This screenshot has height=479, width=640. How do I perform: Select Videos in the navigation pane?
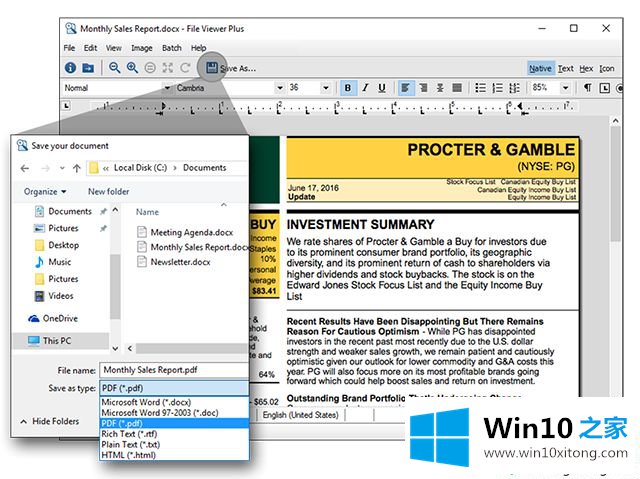click(54, 296)
